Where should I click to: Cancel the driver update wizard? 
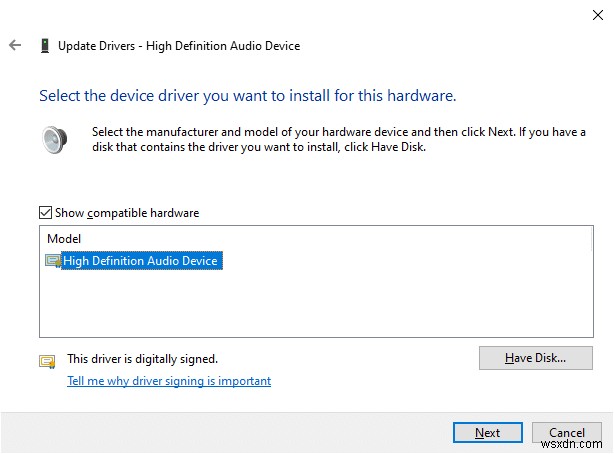(x=567, y=433)
